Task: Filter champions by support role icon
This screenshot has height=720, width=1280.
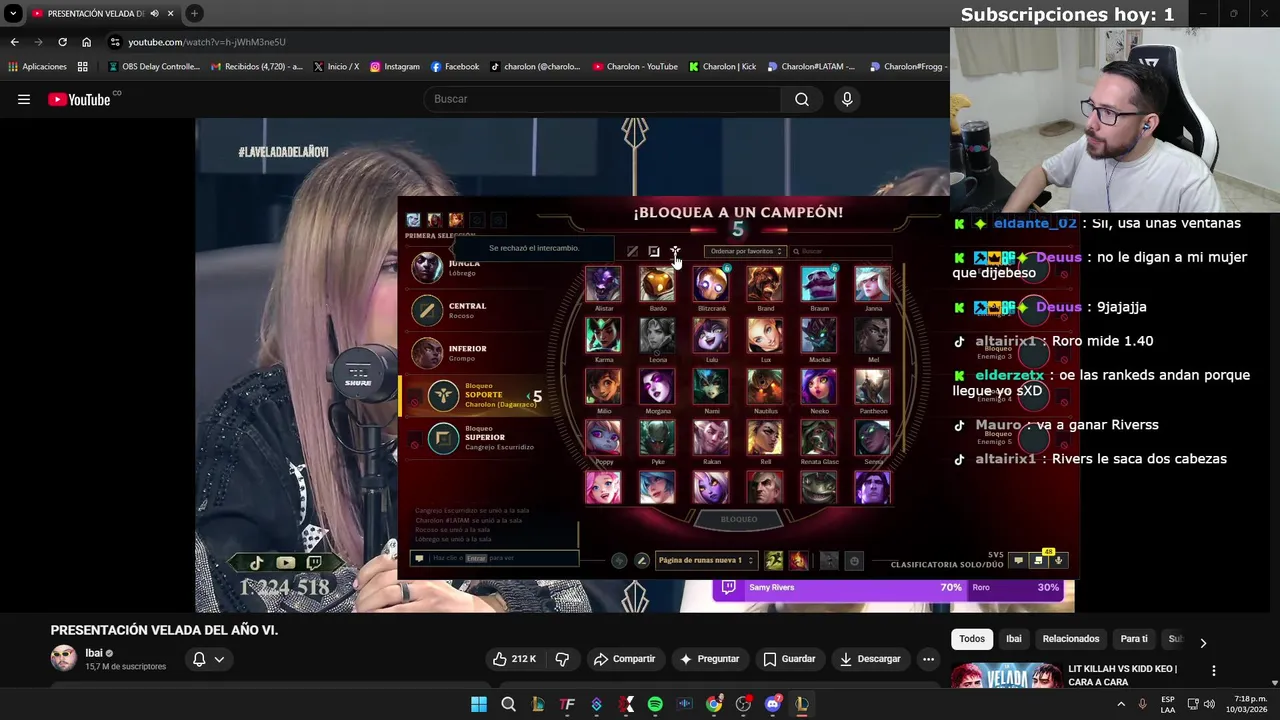Action: coord(675,251)
